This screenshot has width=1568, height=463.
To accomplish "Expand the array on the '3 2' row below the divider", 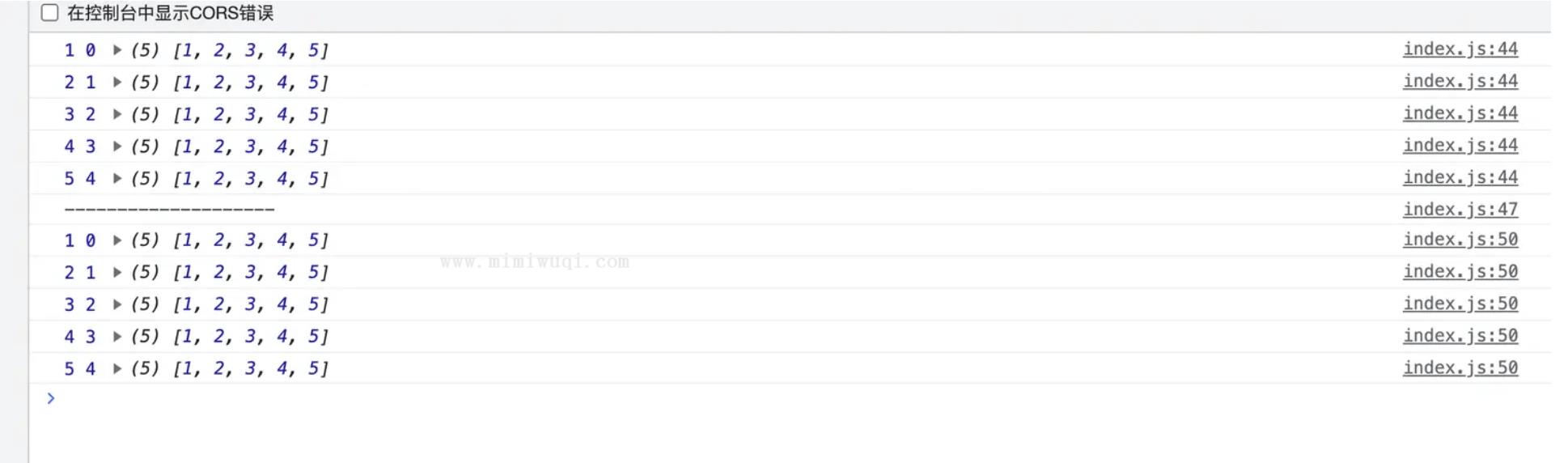I will click(x=117, y=304).
